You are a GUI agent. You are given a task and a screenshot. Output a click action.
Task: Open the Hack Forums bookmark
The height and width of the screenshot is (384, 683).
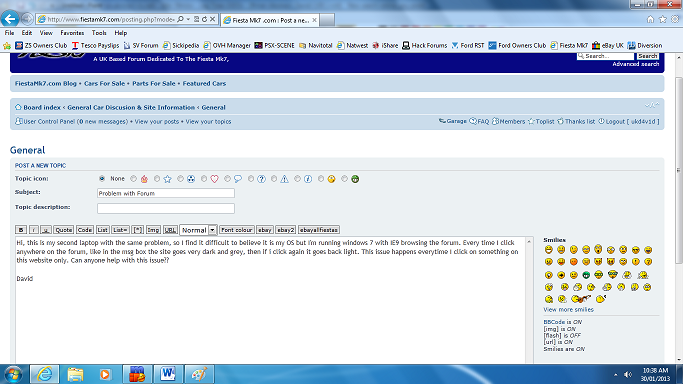tap(424, 45)
